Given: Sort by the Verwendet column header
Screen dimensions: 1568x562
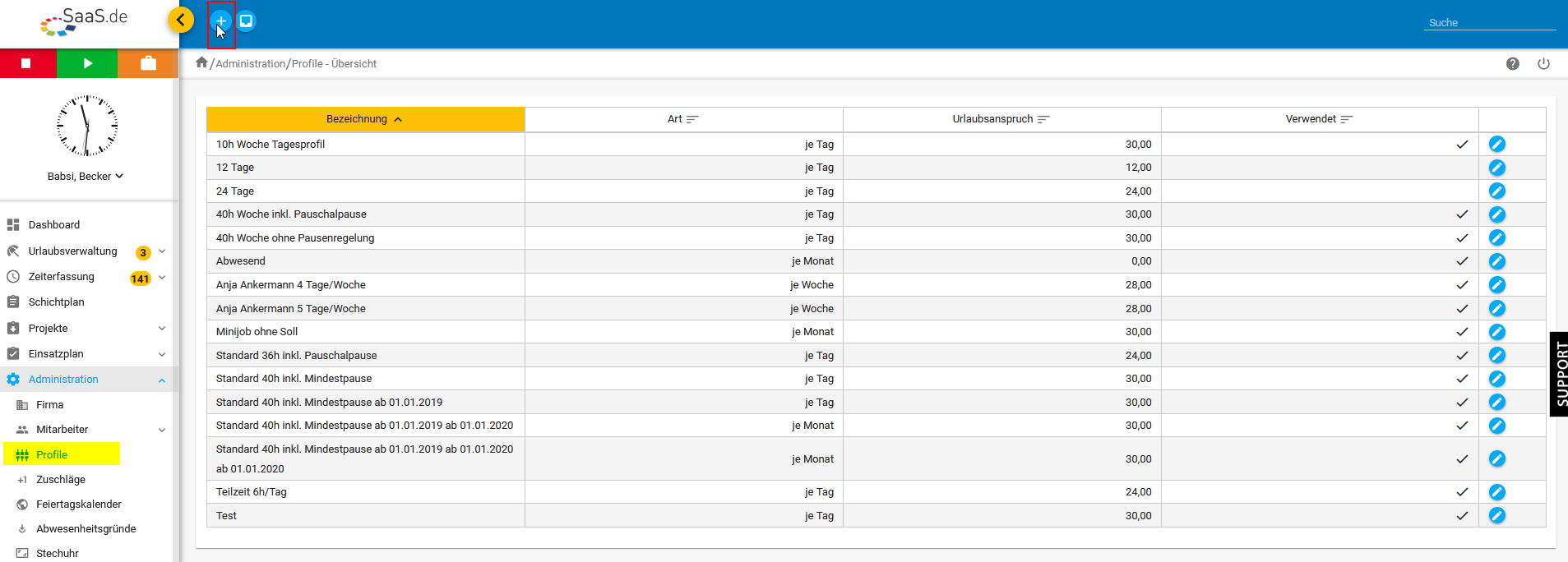Looking at the screenshot, I should click(1320, 119).
